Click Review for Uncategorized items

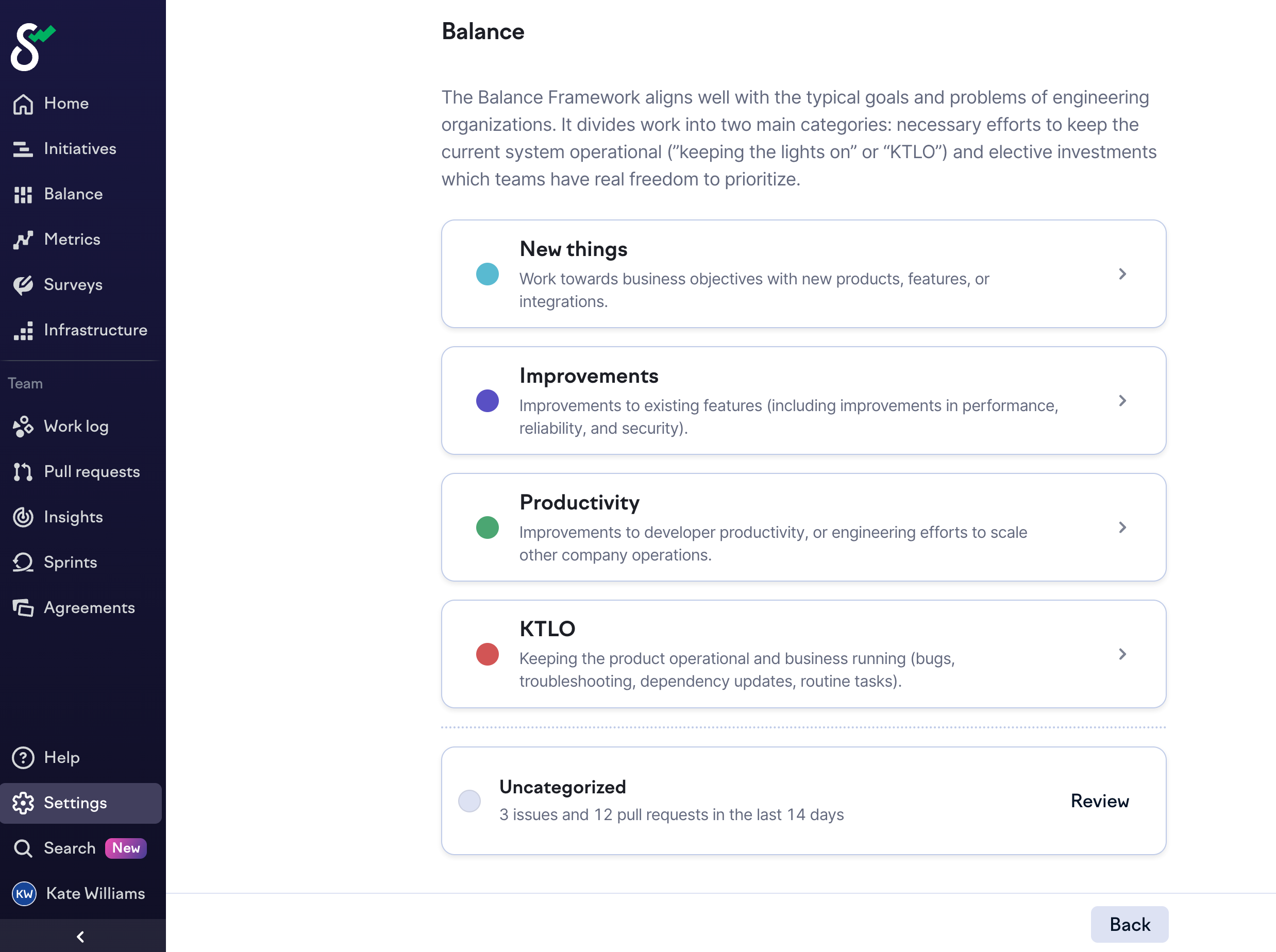pos(1099,801)
